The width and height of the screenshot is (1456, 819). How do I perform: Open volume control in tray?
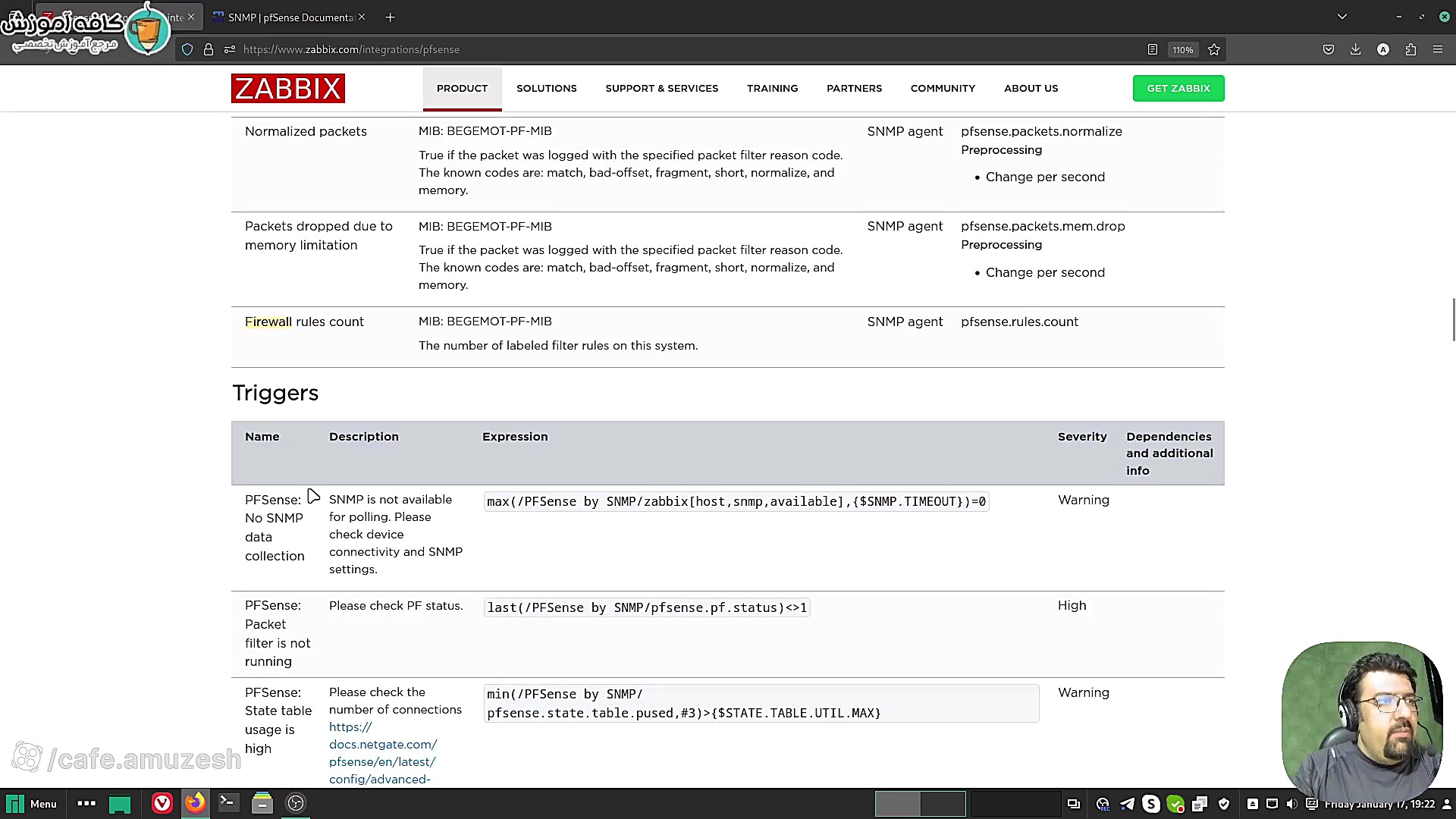tap(1291, 804)
